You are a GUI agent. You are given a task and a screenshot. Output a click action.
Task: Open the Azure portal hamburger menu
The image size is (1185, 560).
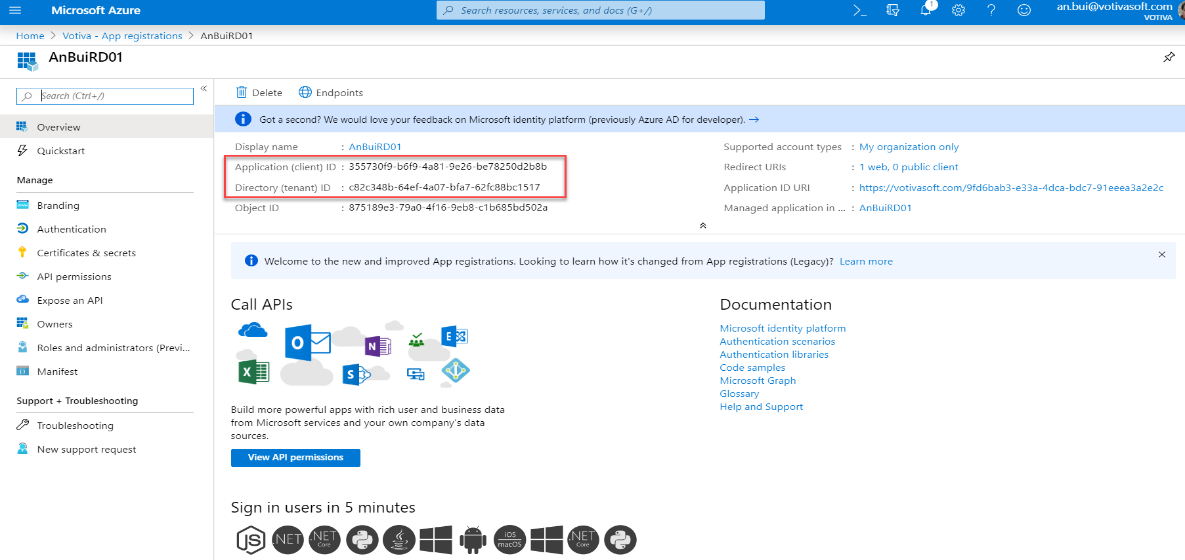coord(14,11)
